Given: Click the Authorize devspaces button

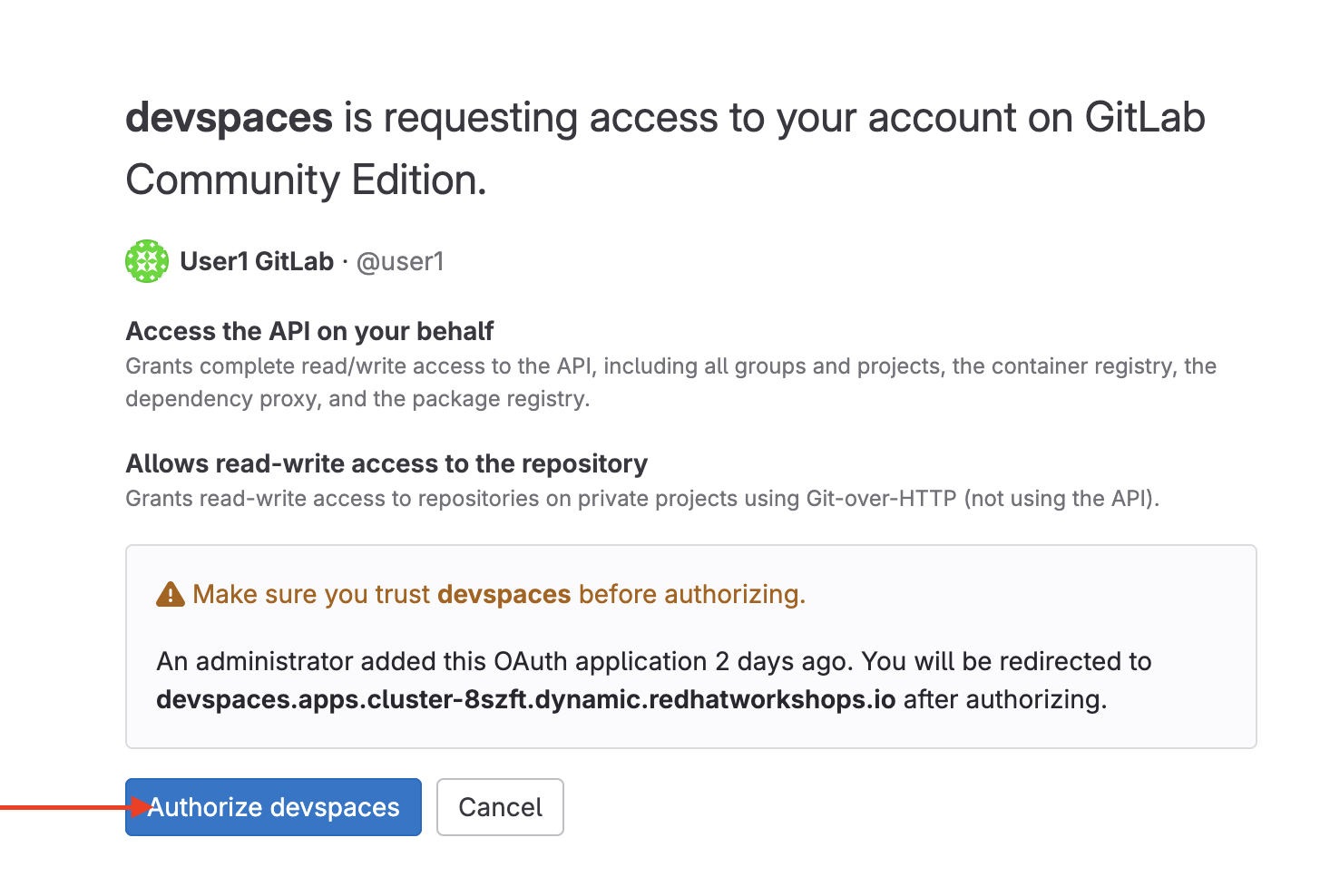Looking at the screenshot, I should pyautogui.click(x=272, y=807).
